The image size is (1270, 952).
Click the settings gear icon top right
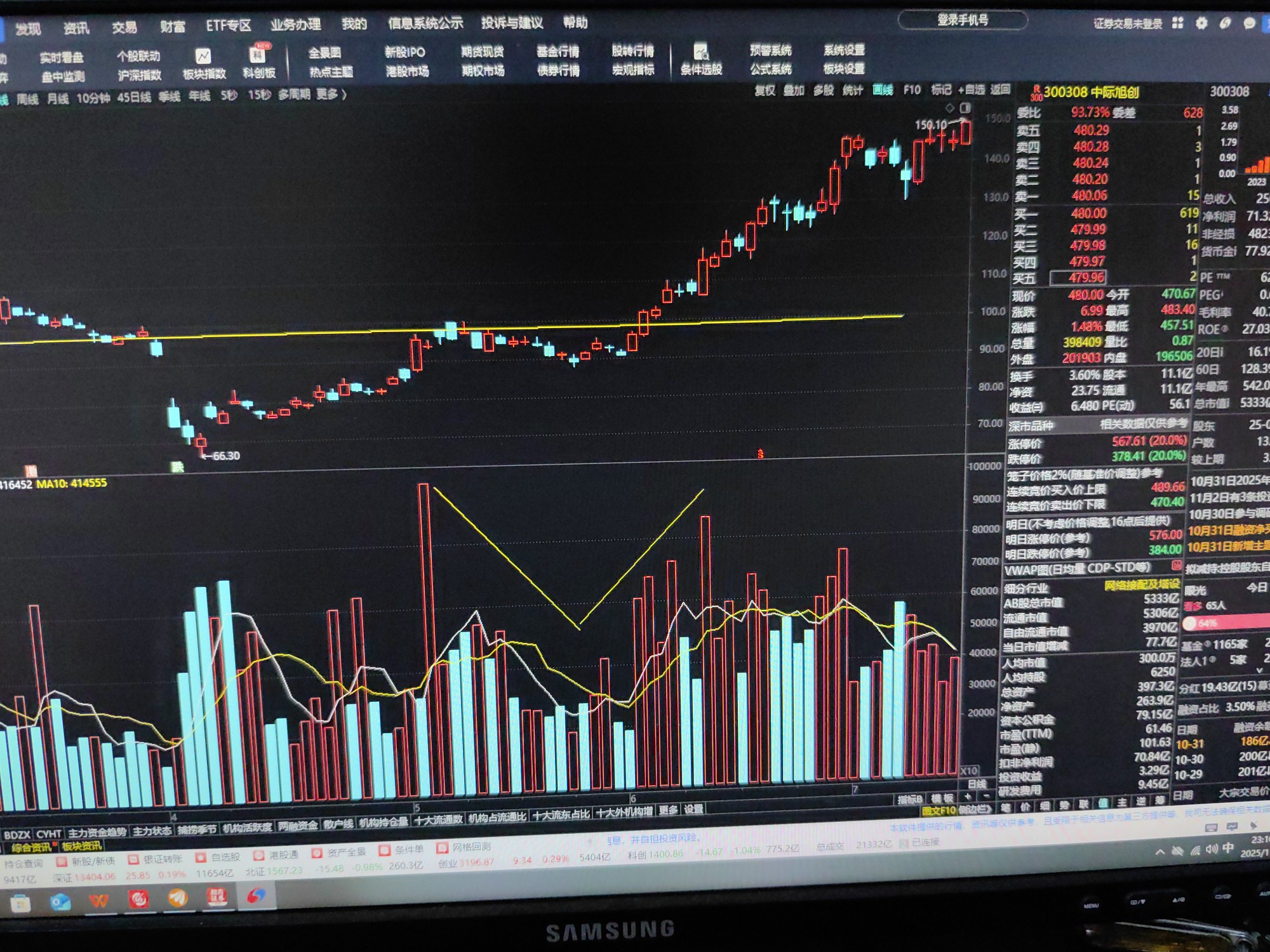(x=1201, y=23)
